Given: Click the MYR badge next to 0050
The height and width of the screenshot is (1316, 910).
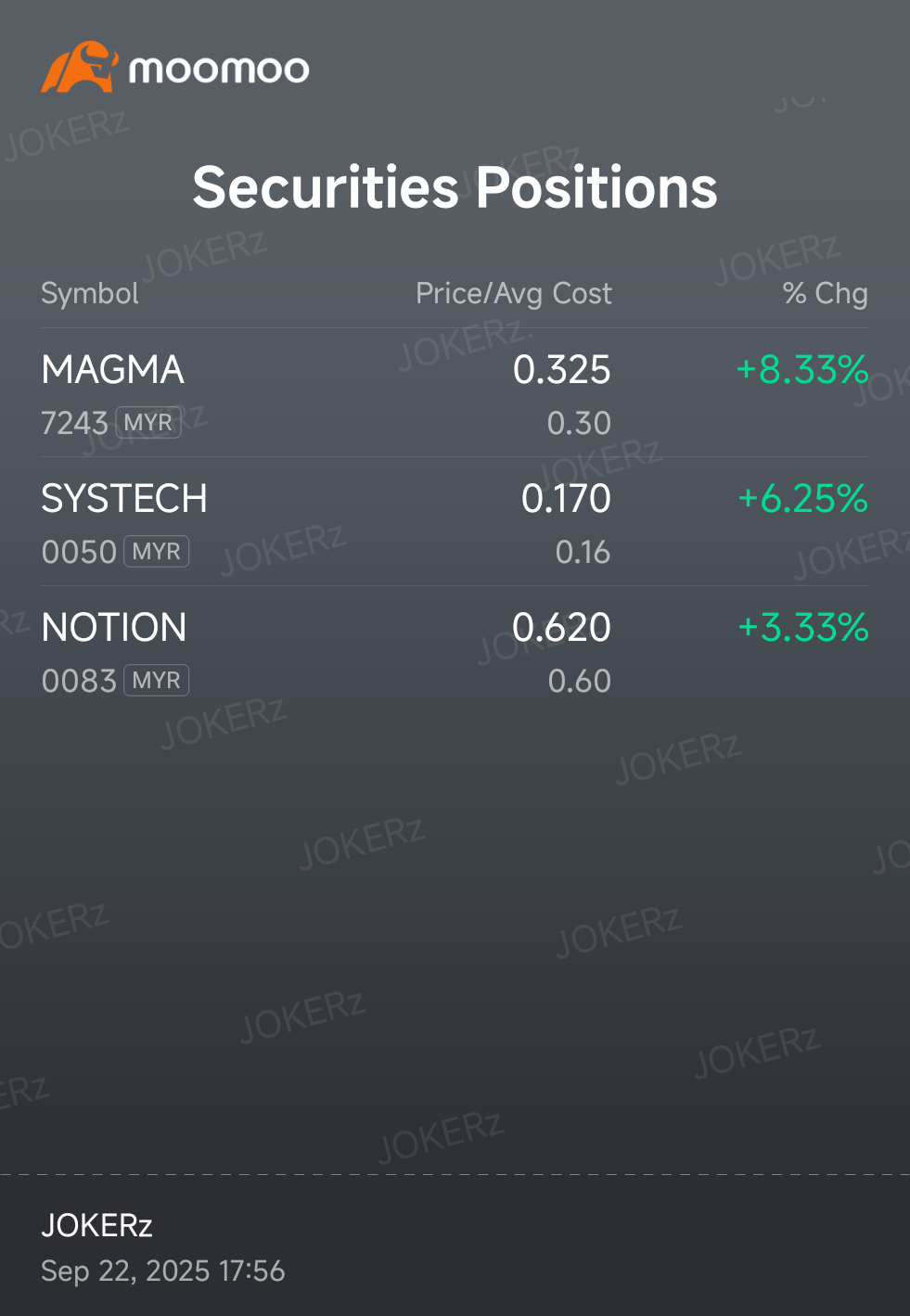Looking at the screenshot, I should pyautogui.click(x=157, y=552).
